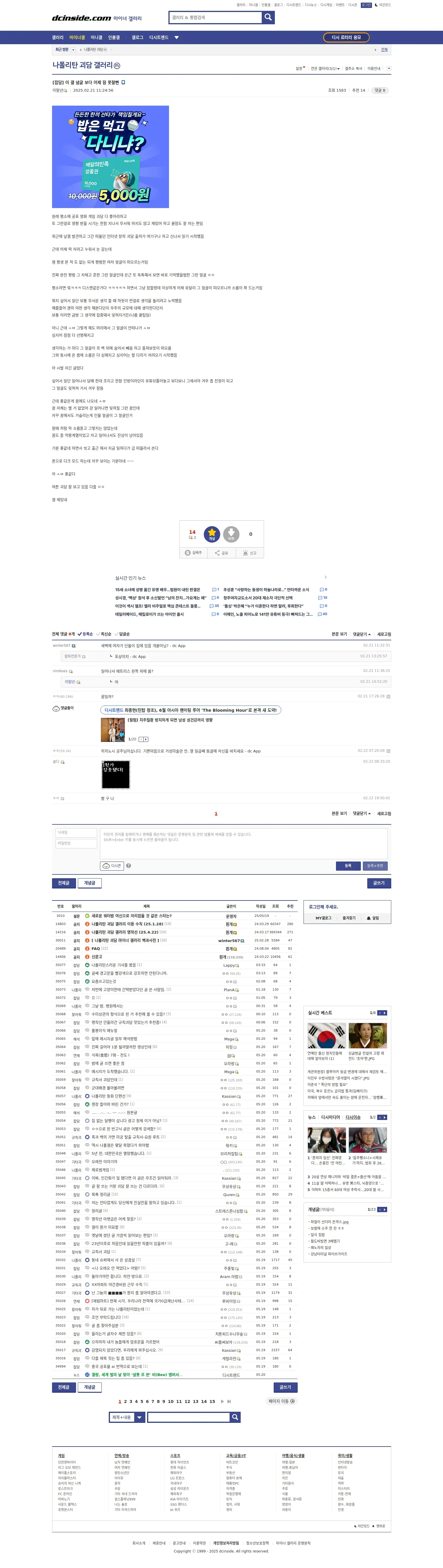443x1568 pixels.
Task: Click the 배달의민족 상품권 ad banner image
Action: (111, 157)
